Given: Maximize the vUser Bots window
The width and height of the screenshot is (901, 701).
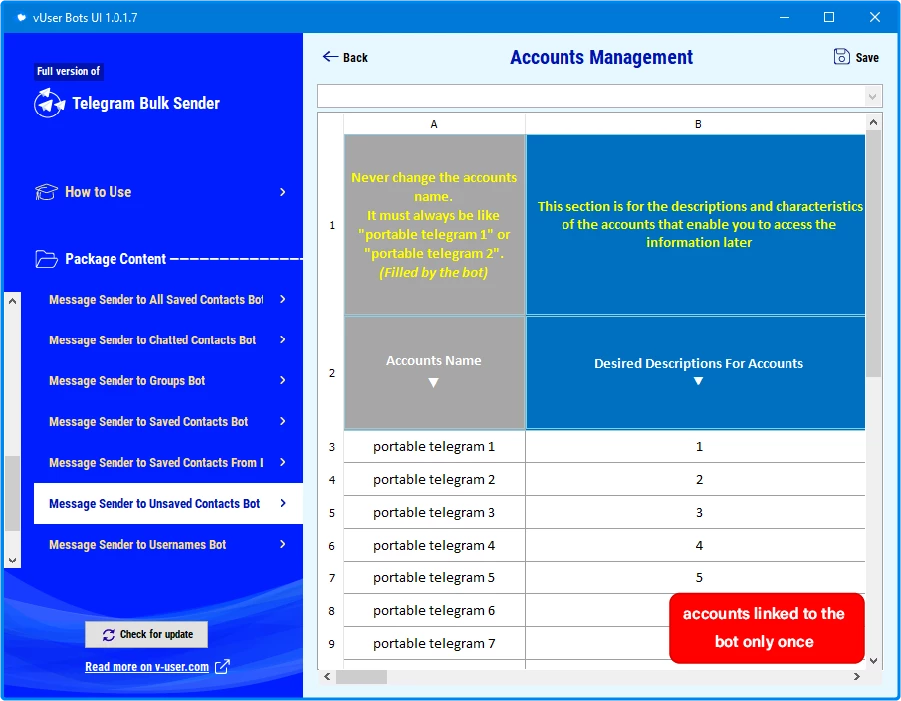Looking at the screenshot, I should (829, 17).
